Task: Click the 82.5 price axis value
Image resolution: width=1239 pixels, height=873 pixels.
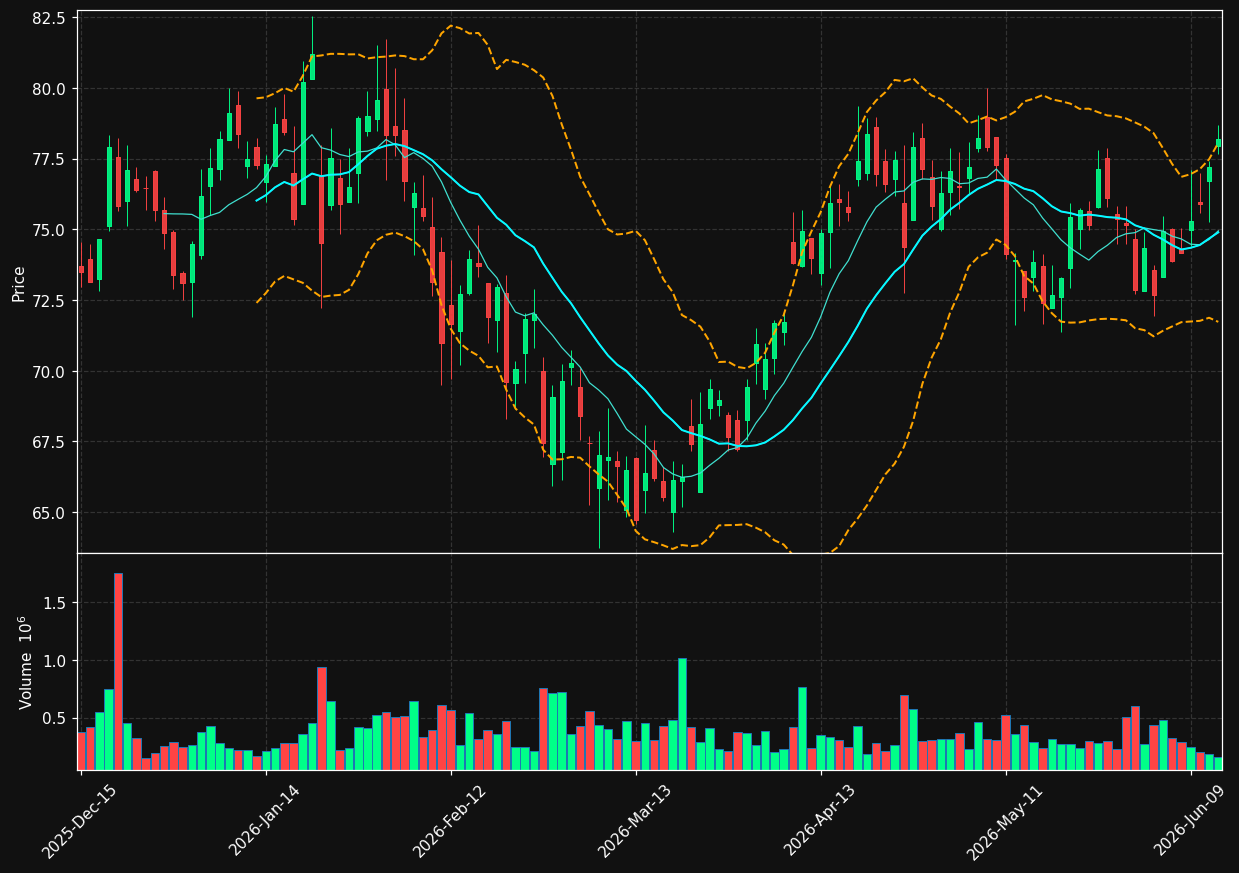Action: 50,18
